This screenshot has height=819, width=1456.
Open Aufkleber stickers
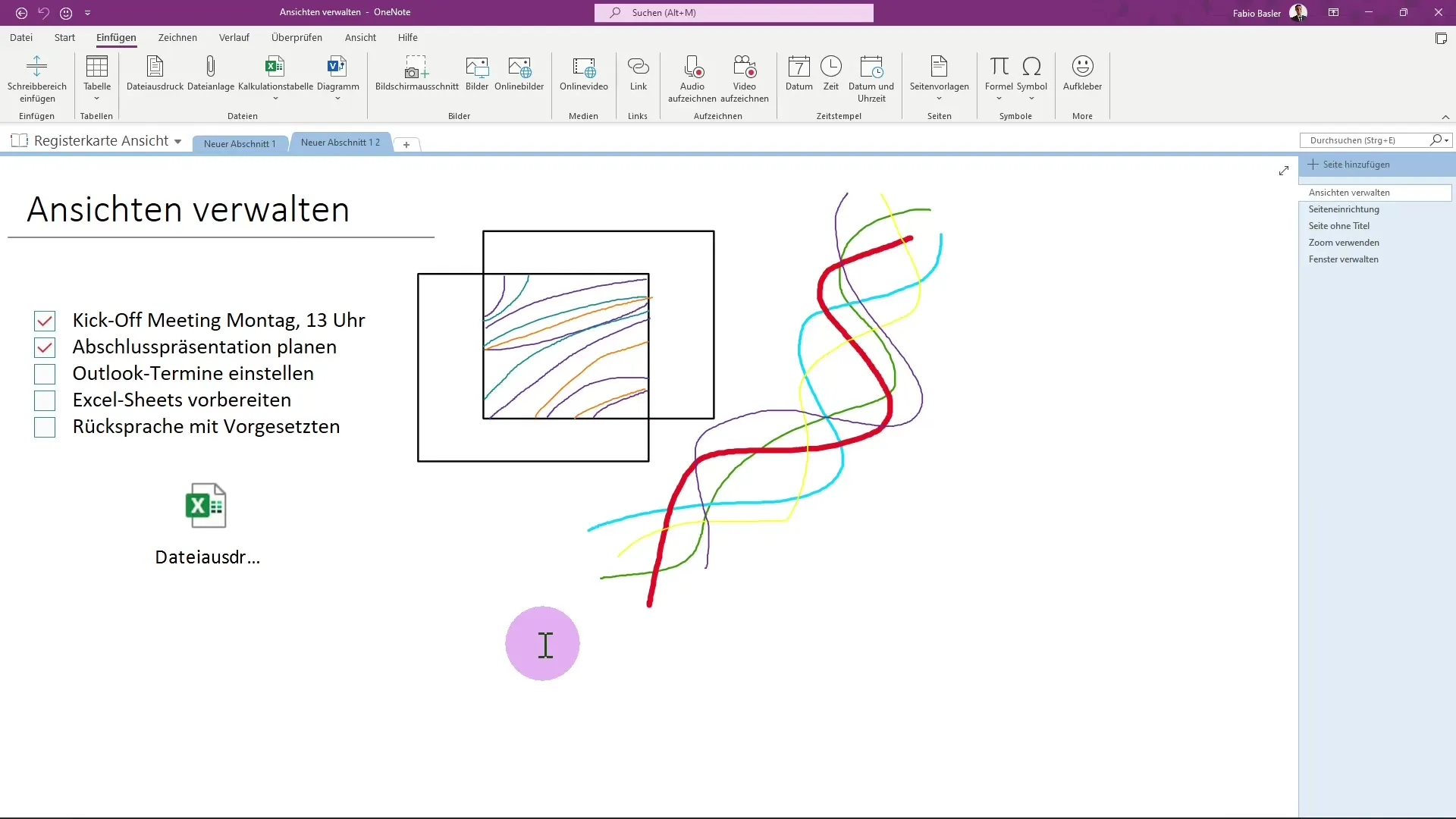point(1082,67)
